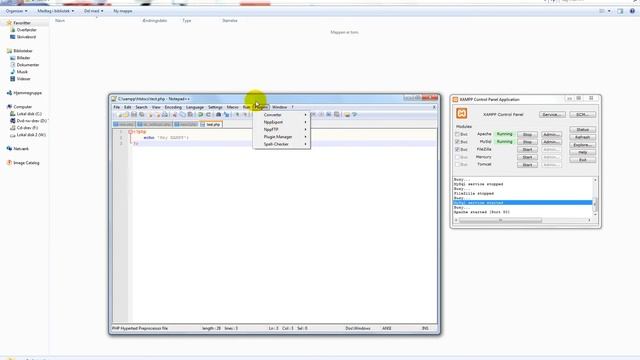Viewport: 640px width, 360px height.
Task: Click the XAMPP logo icon in control panel
Action: [462, 113]
